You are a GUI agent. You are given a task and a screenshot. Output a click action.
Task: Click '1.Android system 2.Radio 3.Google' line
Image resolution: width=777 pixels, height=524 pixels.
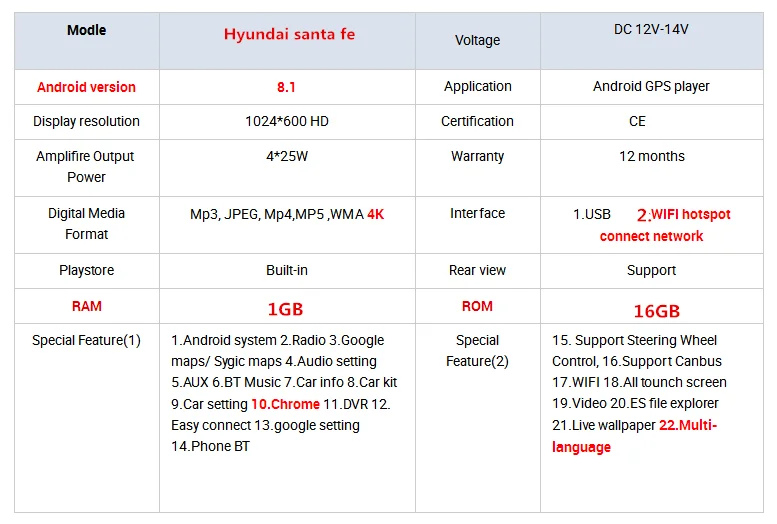coord(278,341)
